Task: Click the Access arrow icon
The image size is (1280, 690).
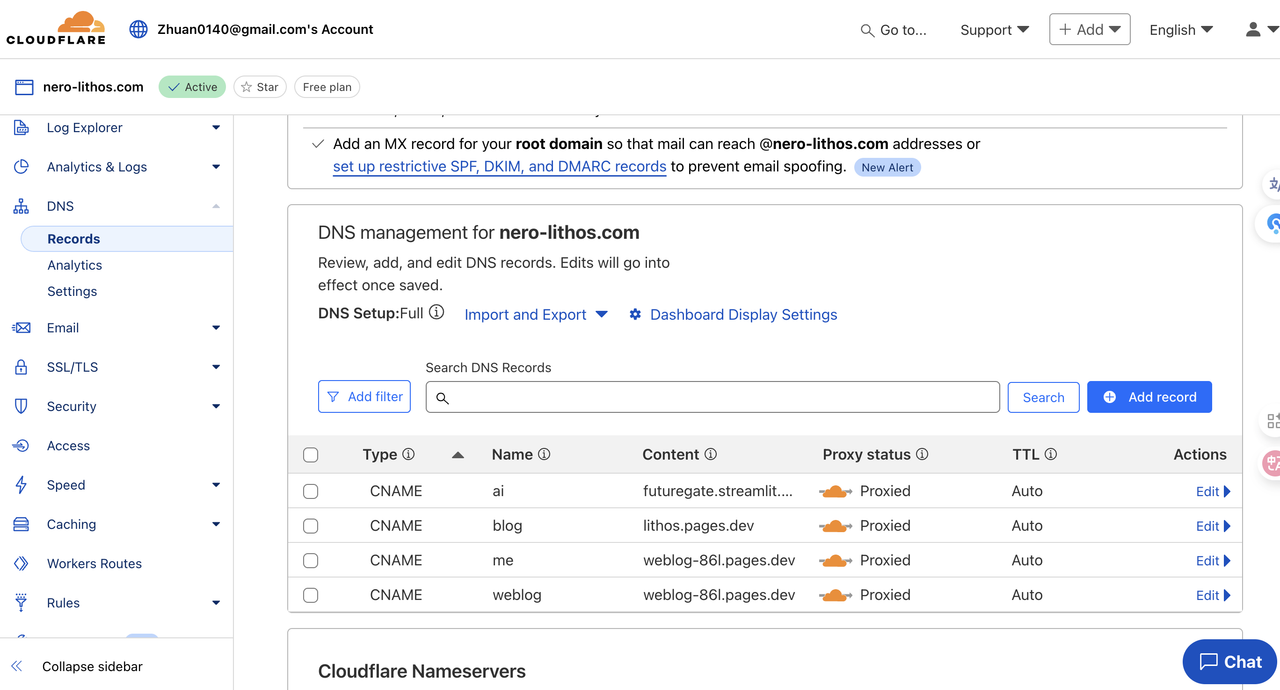Action: pos(21,446)
